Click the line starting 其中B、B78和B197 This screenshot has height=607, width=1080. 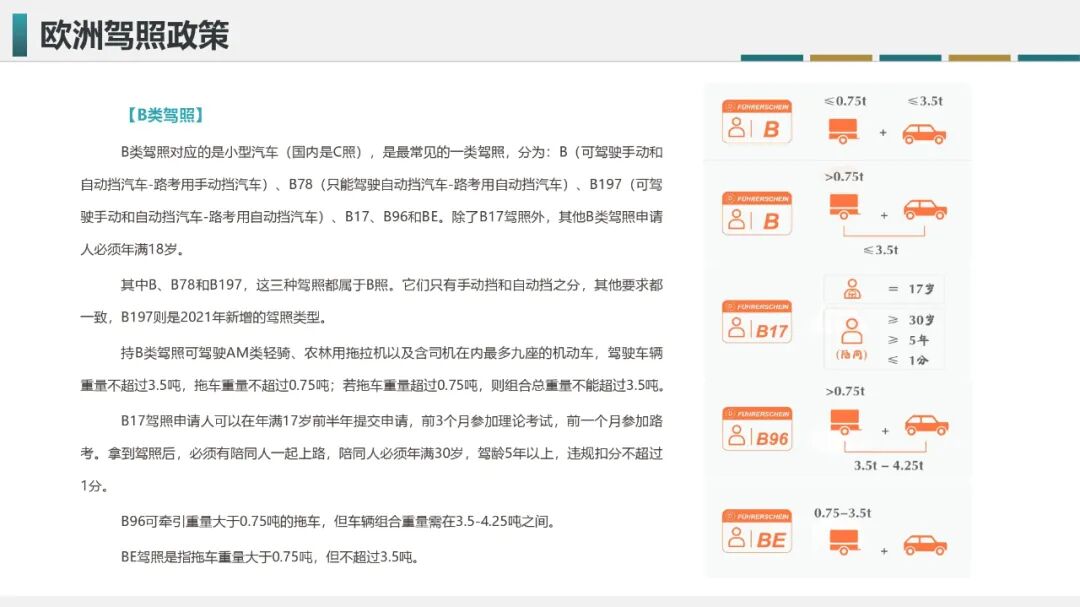point(391,285)
